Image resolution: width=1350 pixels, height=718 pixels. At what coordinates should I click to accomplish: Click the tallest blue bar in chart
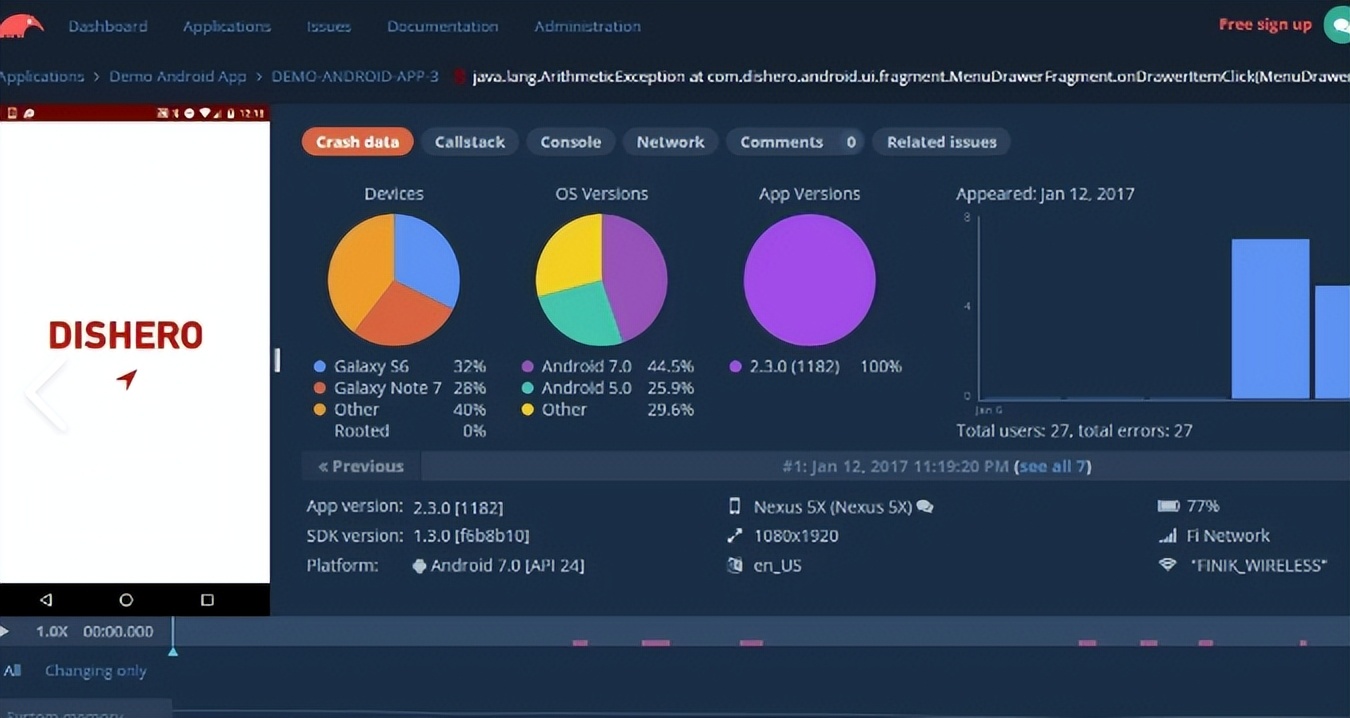tap(1270, 319)
